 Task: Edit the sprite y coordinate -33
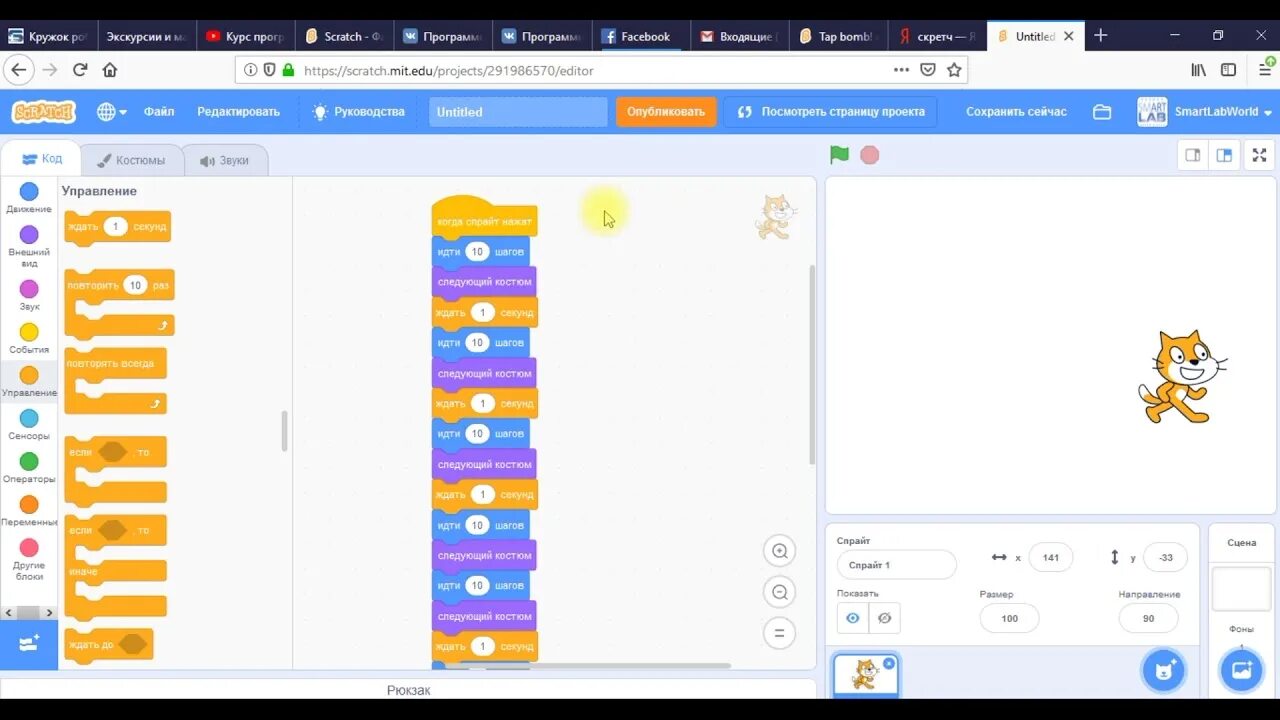(1165, 557)
